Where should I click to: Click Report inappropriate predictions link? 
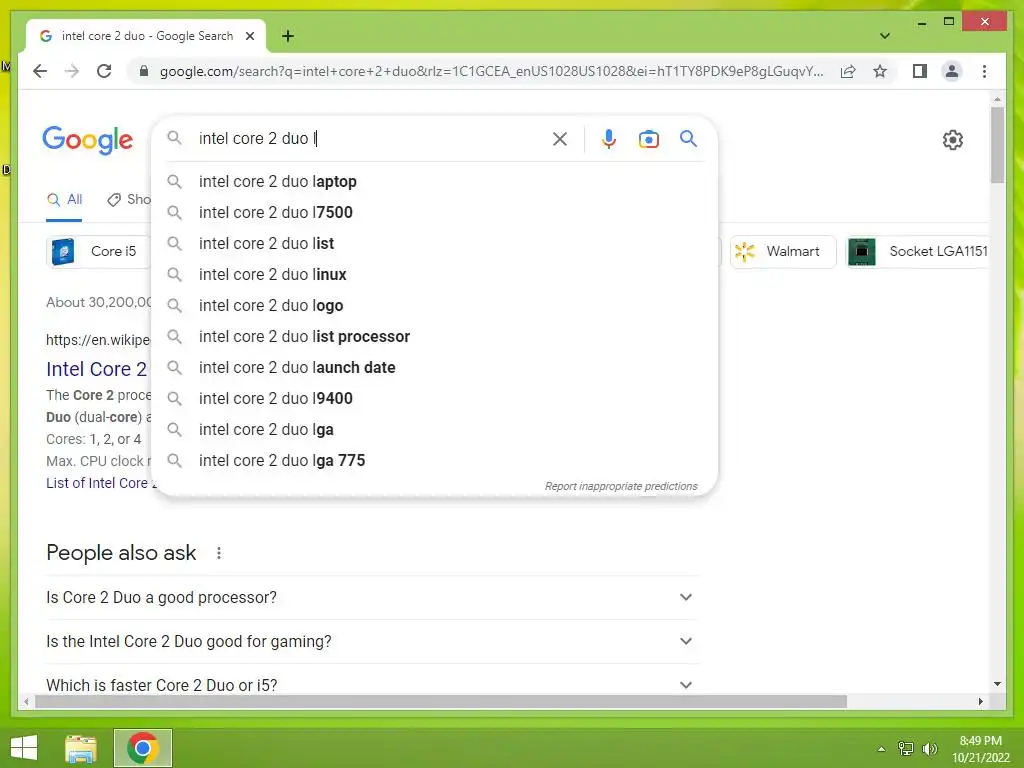620,486
